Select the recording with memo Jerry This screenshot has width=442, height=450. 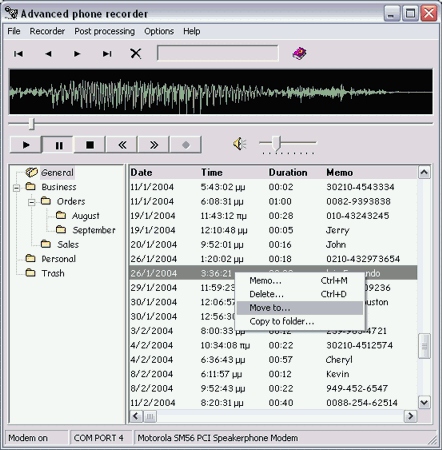tap(273, 230)
